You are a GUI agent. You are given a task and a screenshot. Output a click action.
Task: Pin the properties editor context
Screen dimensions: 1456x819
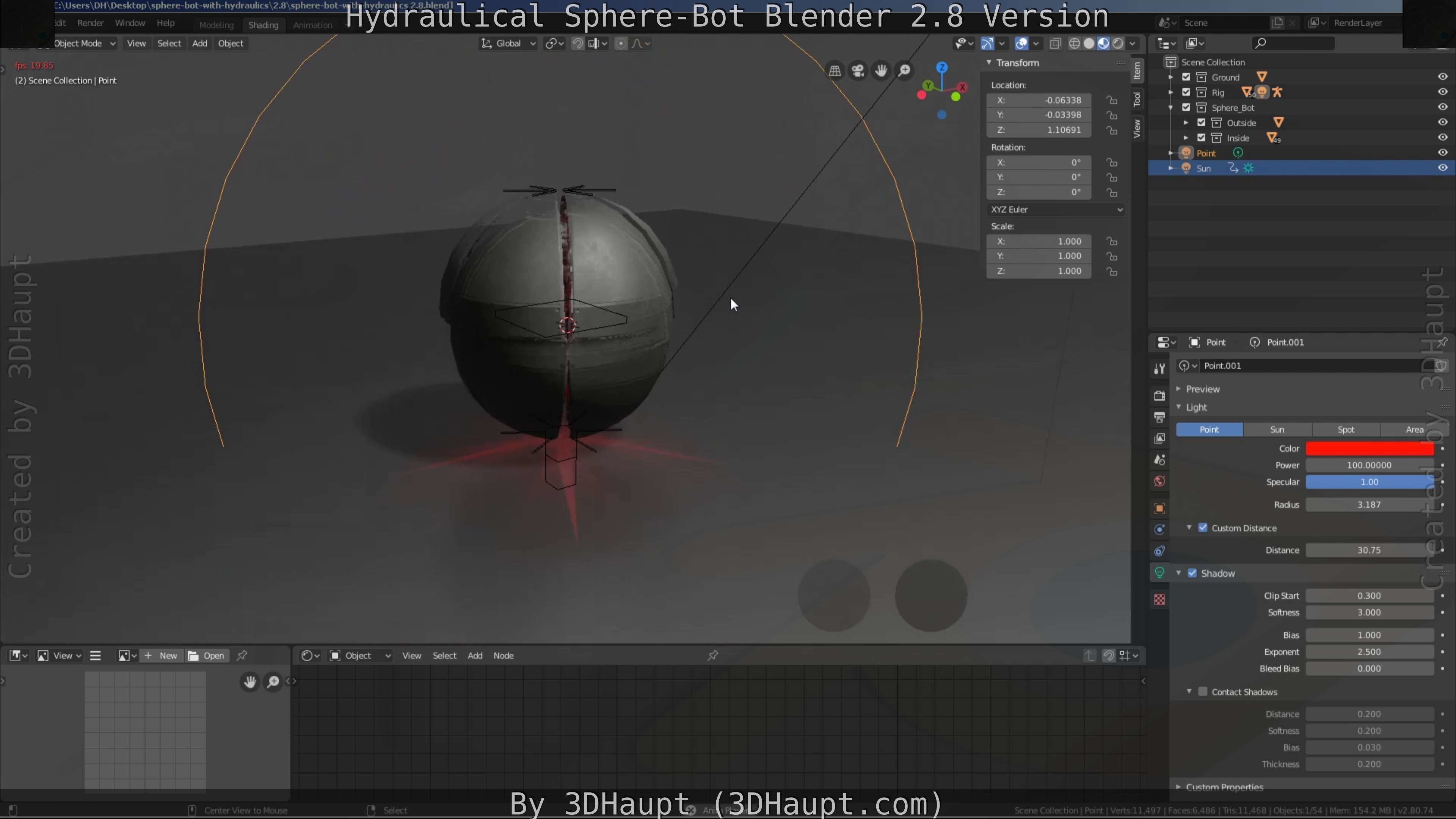point(1442,342)
